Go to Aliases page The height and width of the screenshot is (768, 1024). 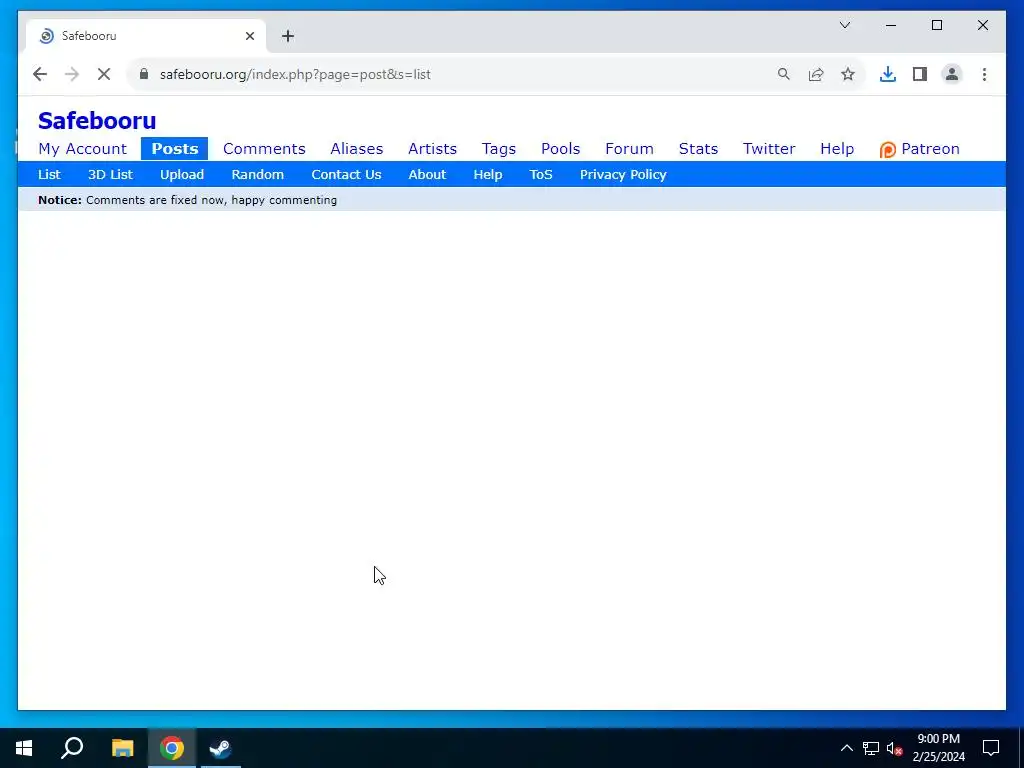357,149
